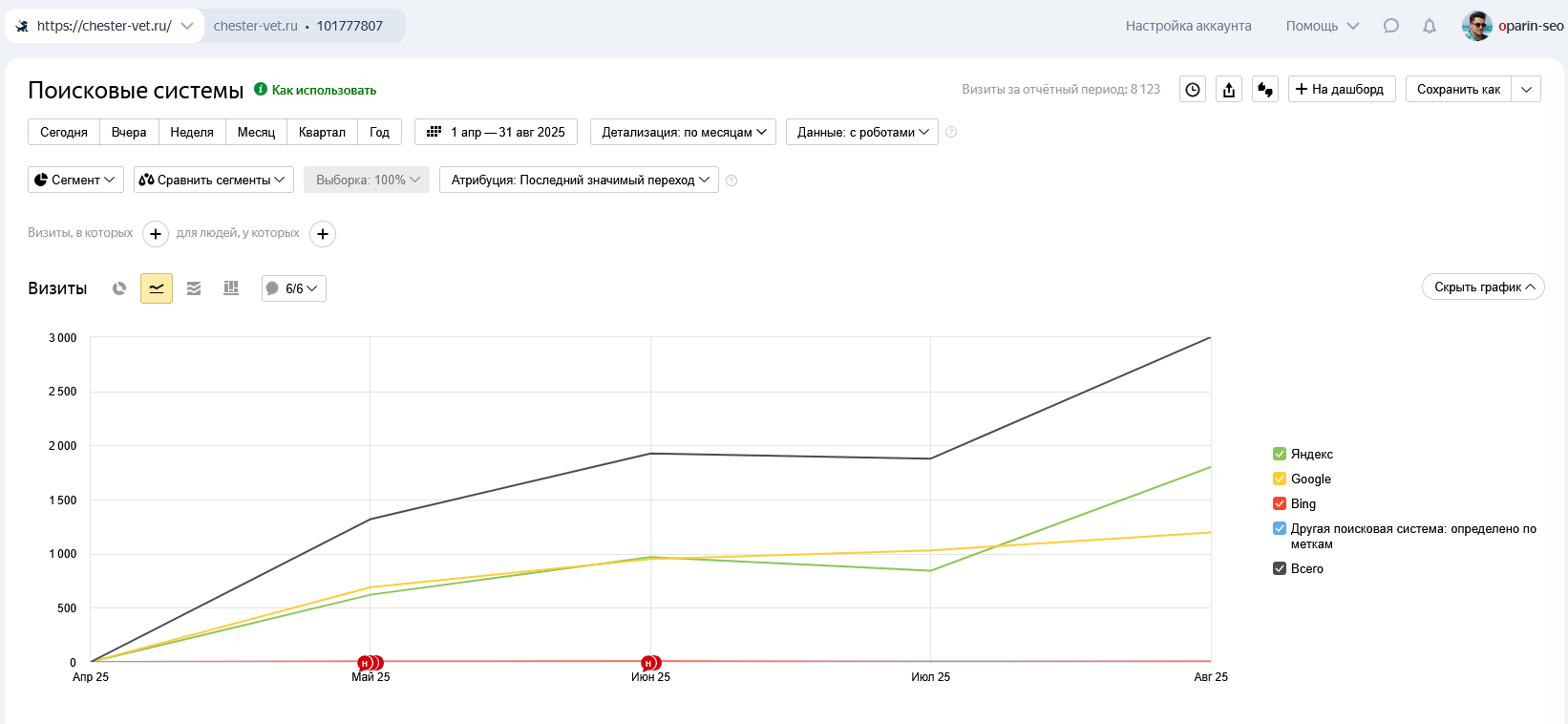Open the chat messages icon
Viewport: 1568px width, 724px height.
[1391, 27]
